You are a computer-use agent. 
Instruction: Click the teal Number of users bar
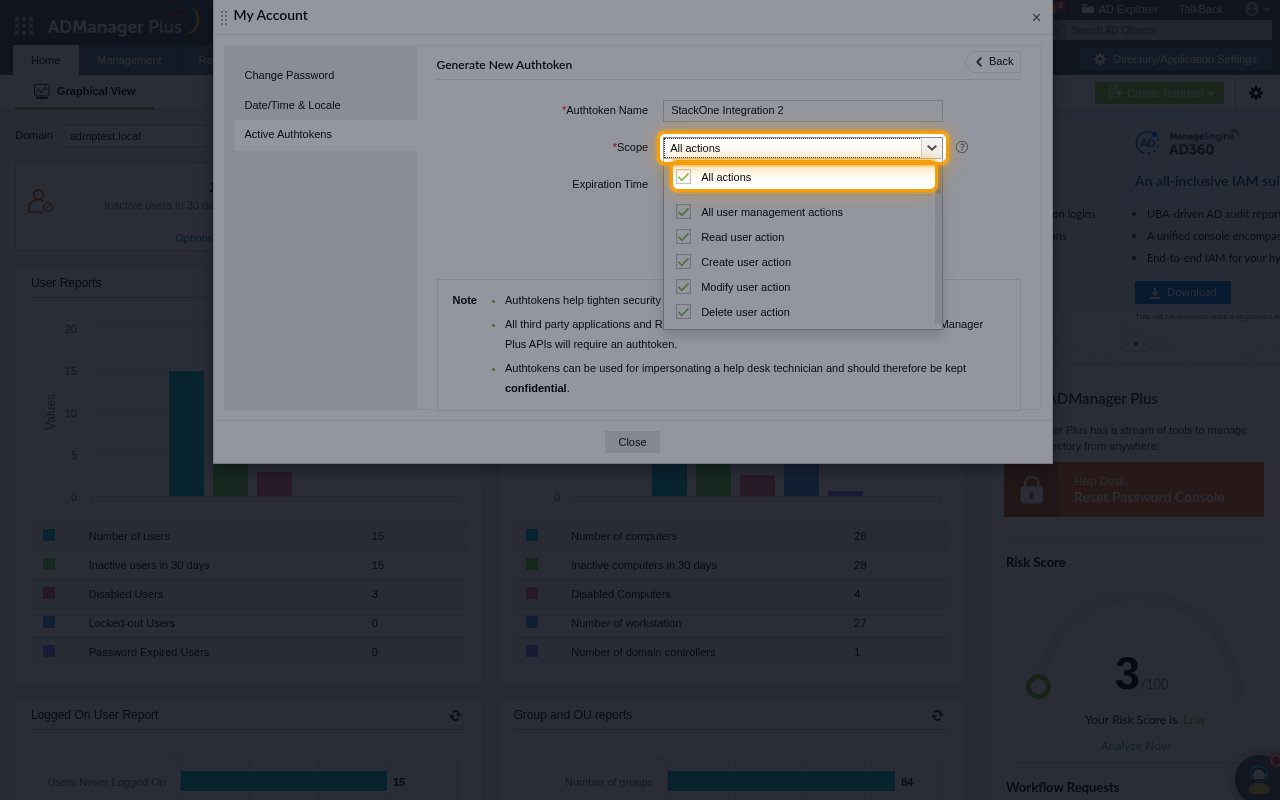(186, 433)
